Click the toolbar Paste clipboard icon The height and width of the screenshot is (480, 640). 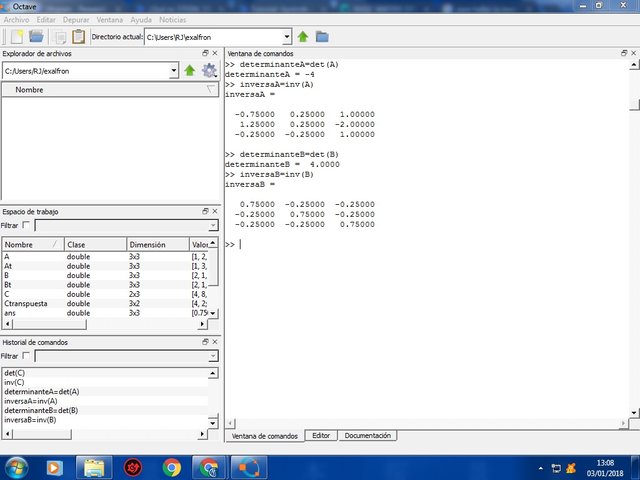tap(78, 37)
